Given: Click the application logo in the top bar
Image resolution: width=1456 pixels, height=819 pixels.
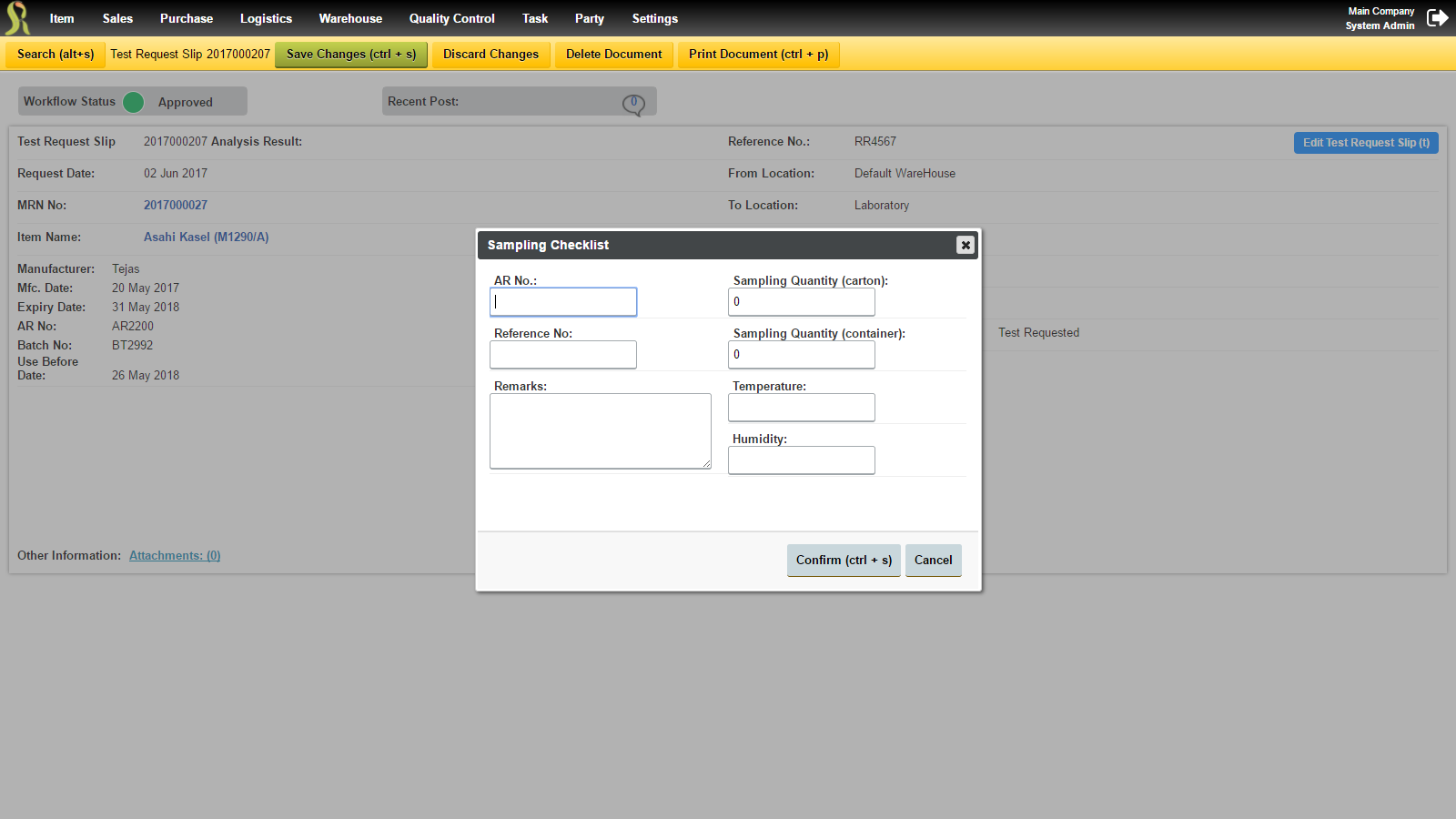Looking at the screenshot, I should pos(16,17).
